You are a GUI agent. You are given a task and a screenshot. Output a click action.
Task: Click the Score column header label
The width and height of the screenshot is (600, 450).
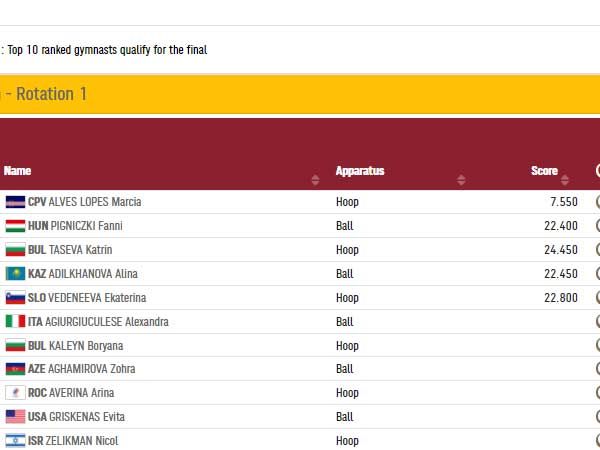[544, 171]
